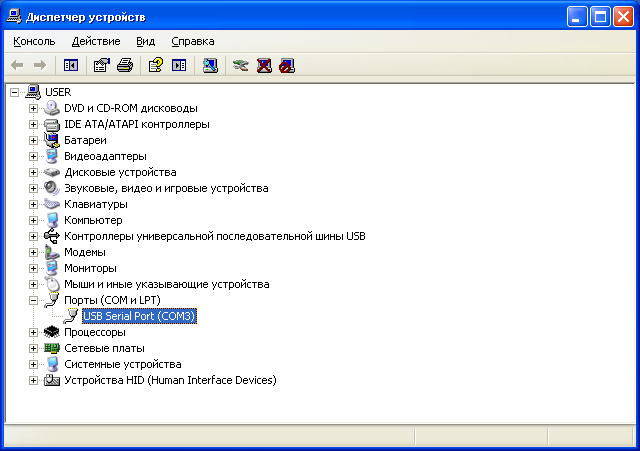
Task: Click the Мониторы monitor icon
Action: 52,268
